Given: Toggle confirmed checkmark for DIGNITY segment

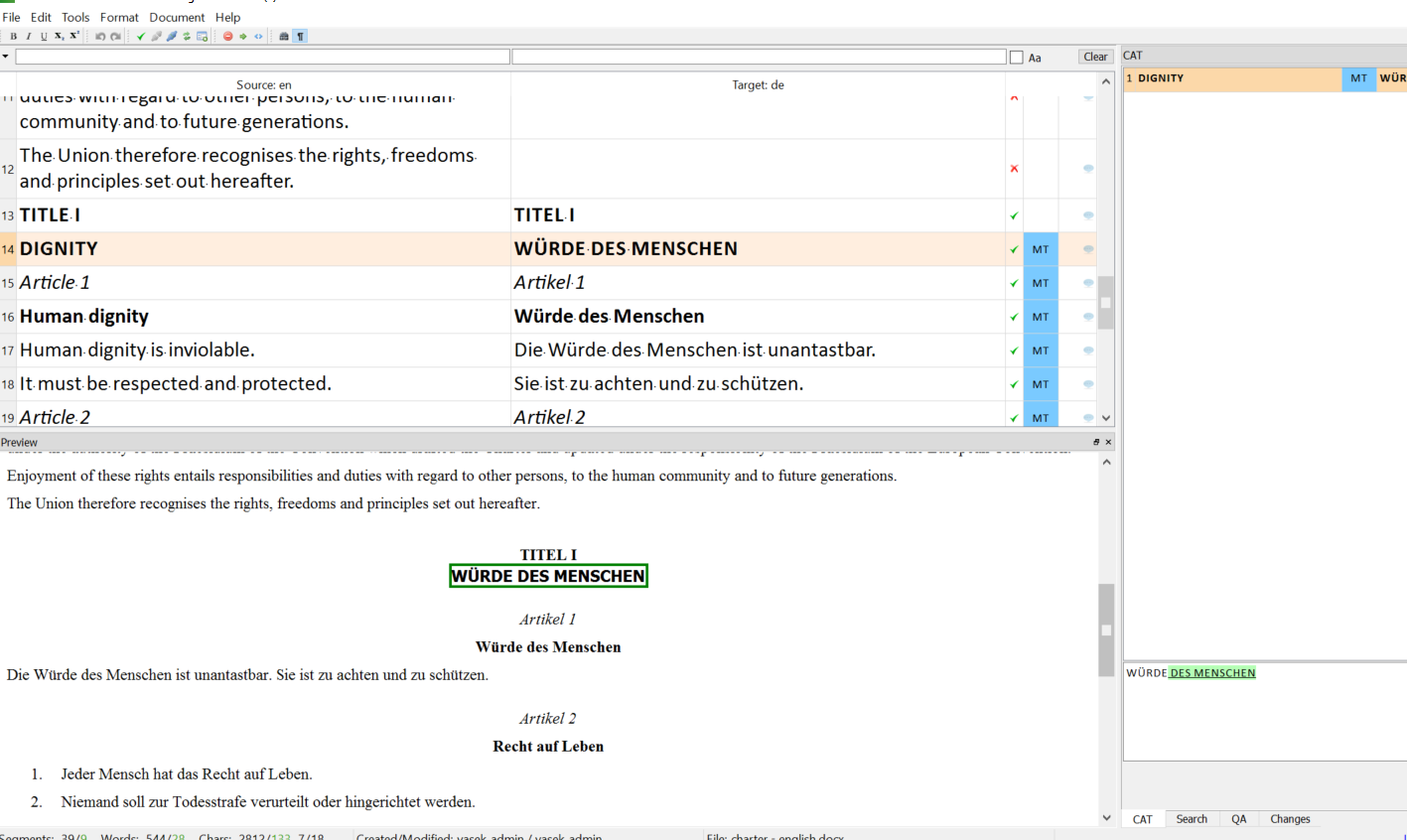Looking at the screenshot, I should tap(1014, 249).
